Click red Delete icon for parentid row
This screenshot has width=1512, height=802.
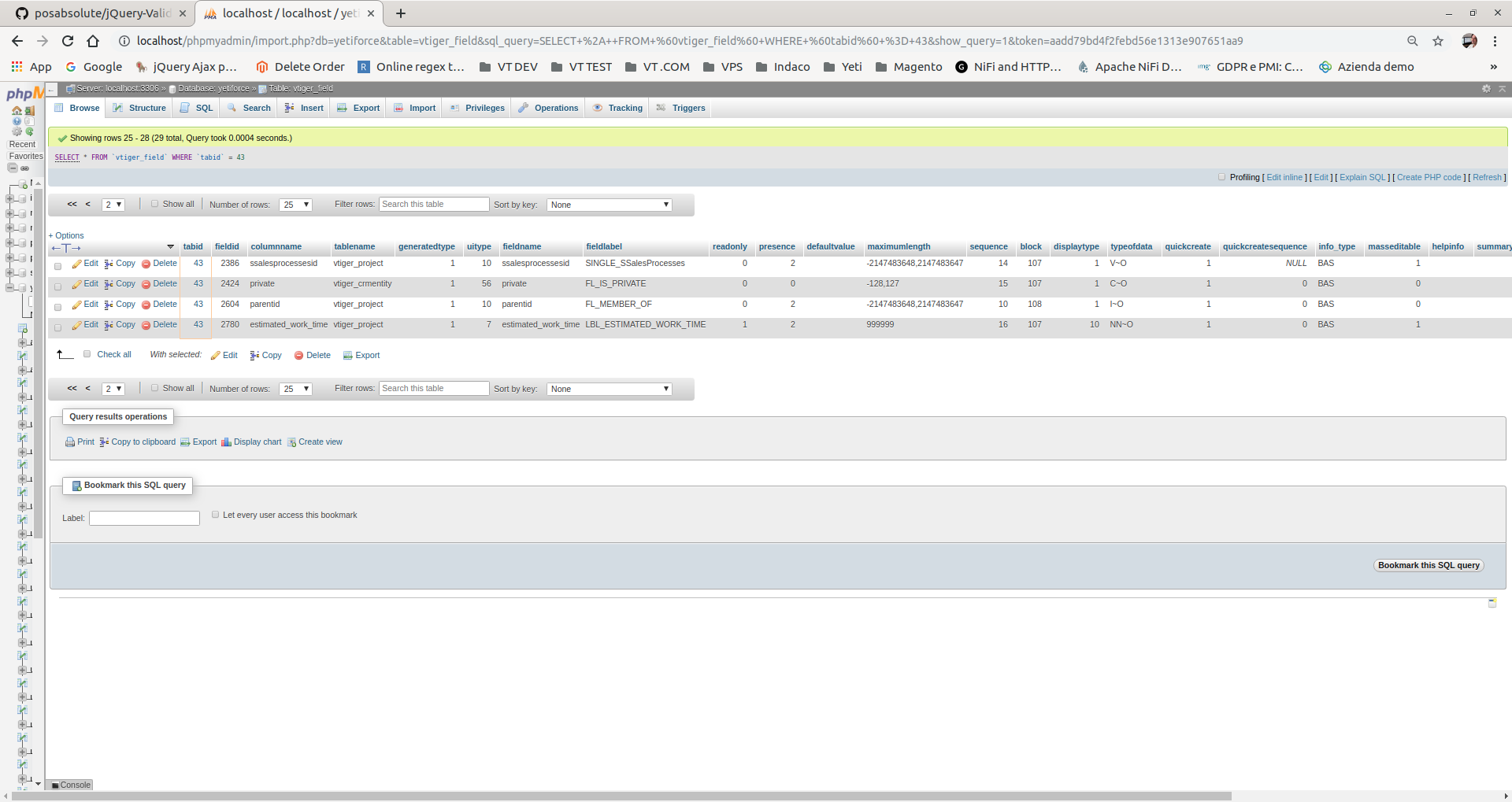[146, 305]
